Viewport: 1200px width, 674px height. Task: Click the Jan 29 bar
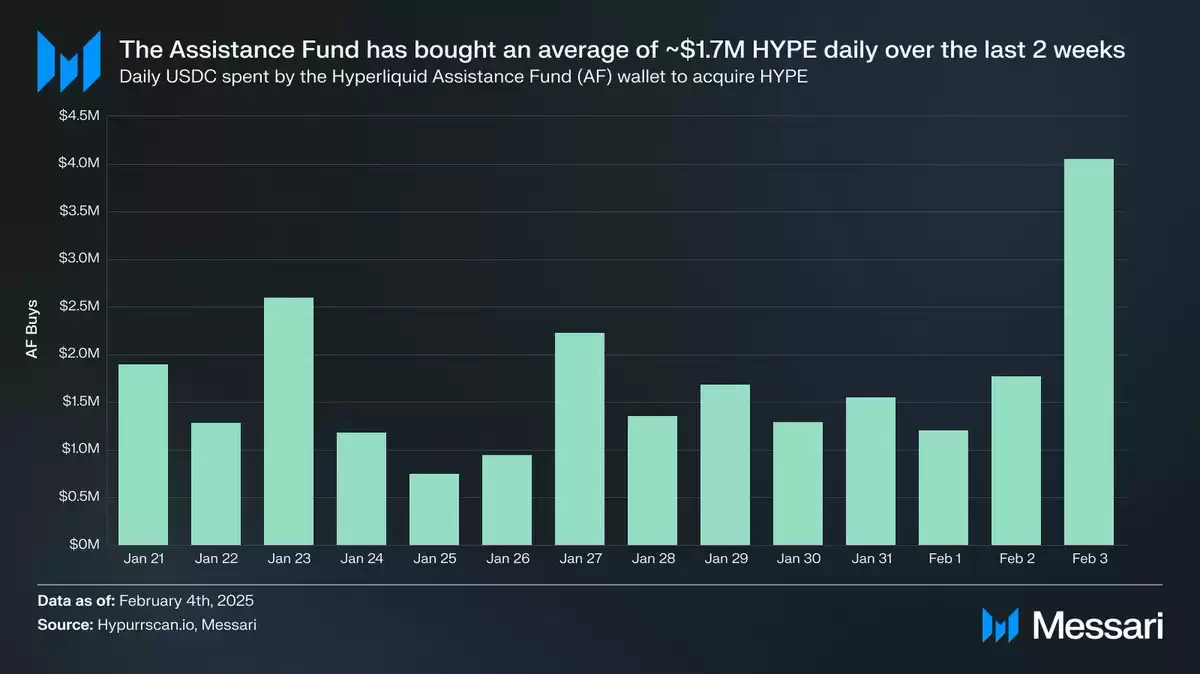pos(725,465)
